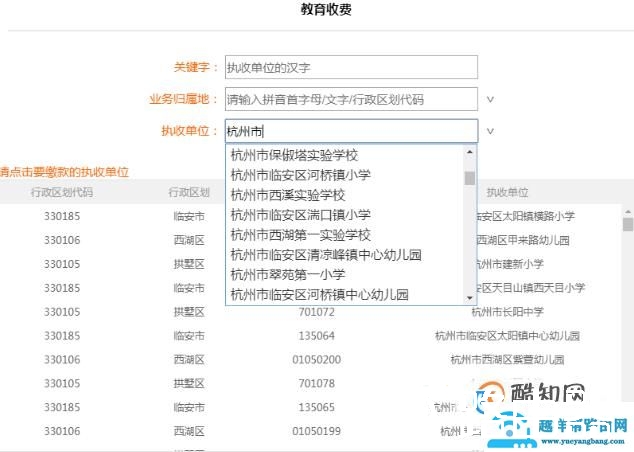Screen dimensions: 634x452
Task: Click unit code 135065 cell
Action: (x=316, y=407)
